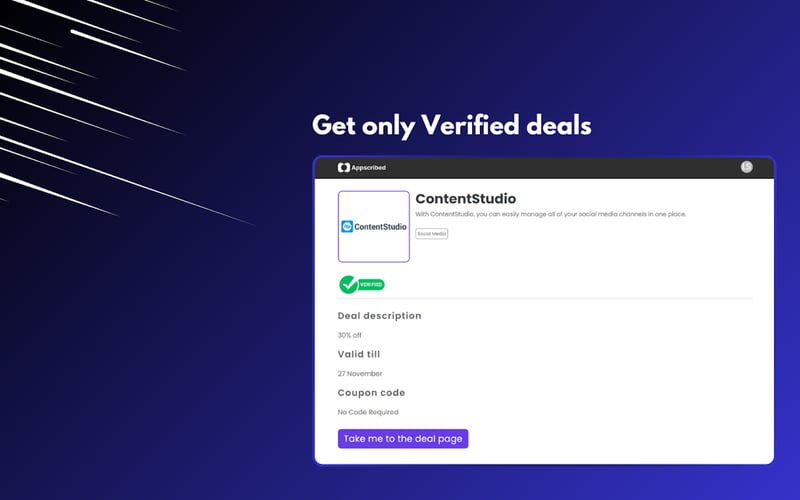Select the Social Media category tag

pos(432,234)
